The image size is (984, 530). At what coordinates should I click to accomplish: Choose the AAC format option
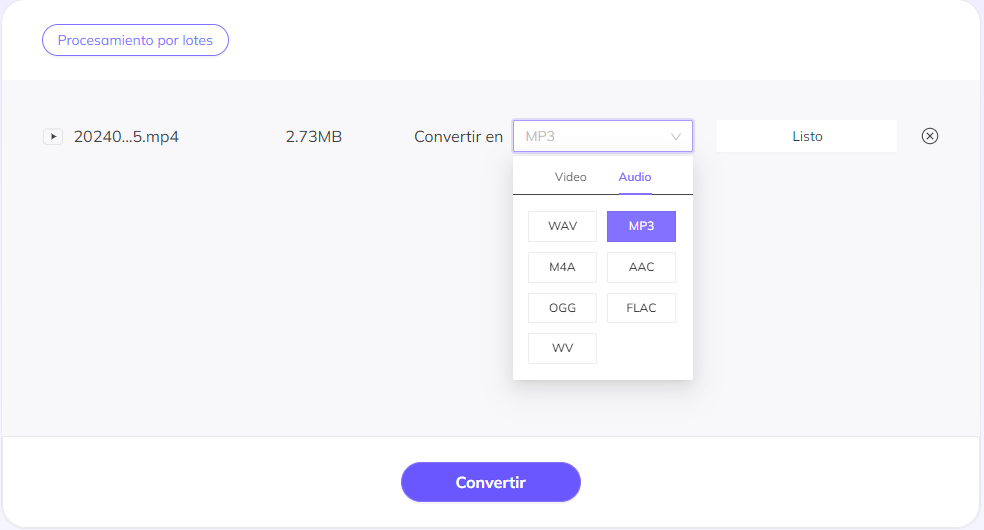(x=641, y=267)
